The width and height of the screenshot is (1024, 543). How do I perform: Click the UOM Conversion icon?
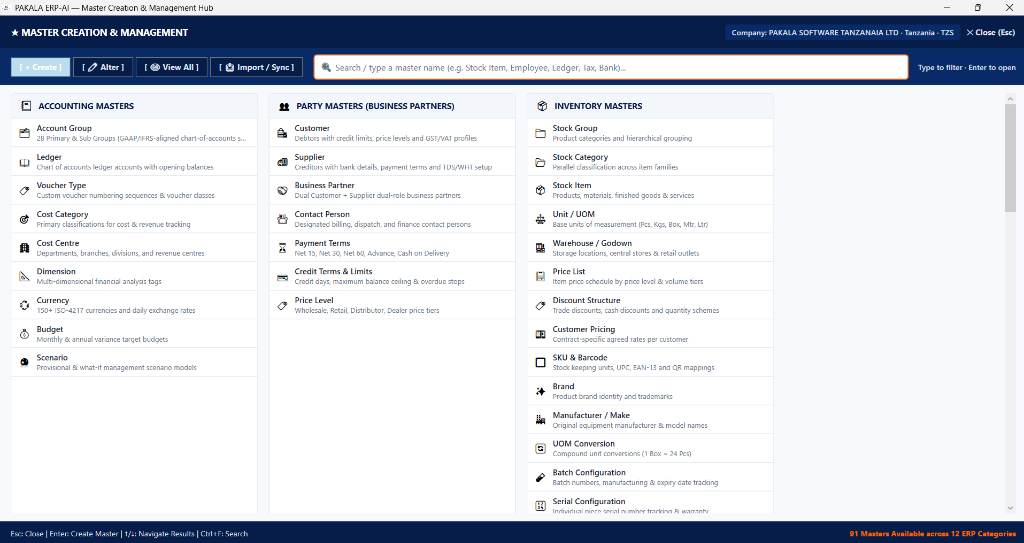[540, 448]
